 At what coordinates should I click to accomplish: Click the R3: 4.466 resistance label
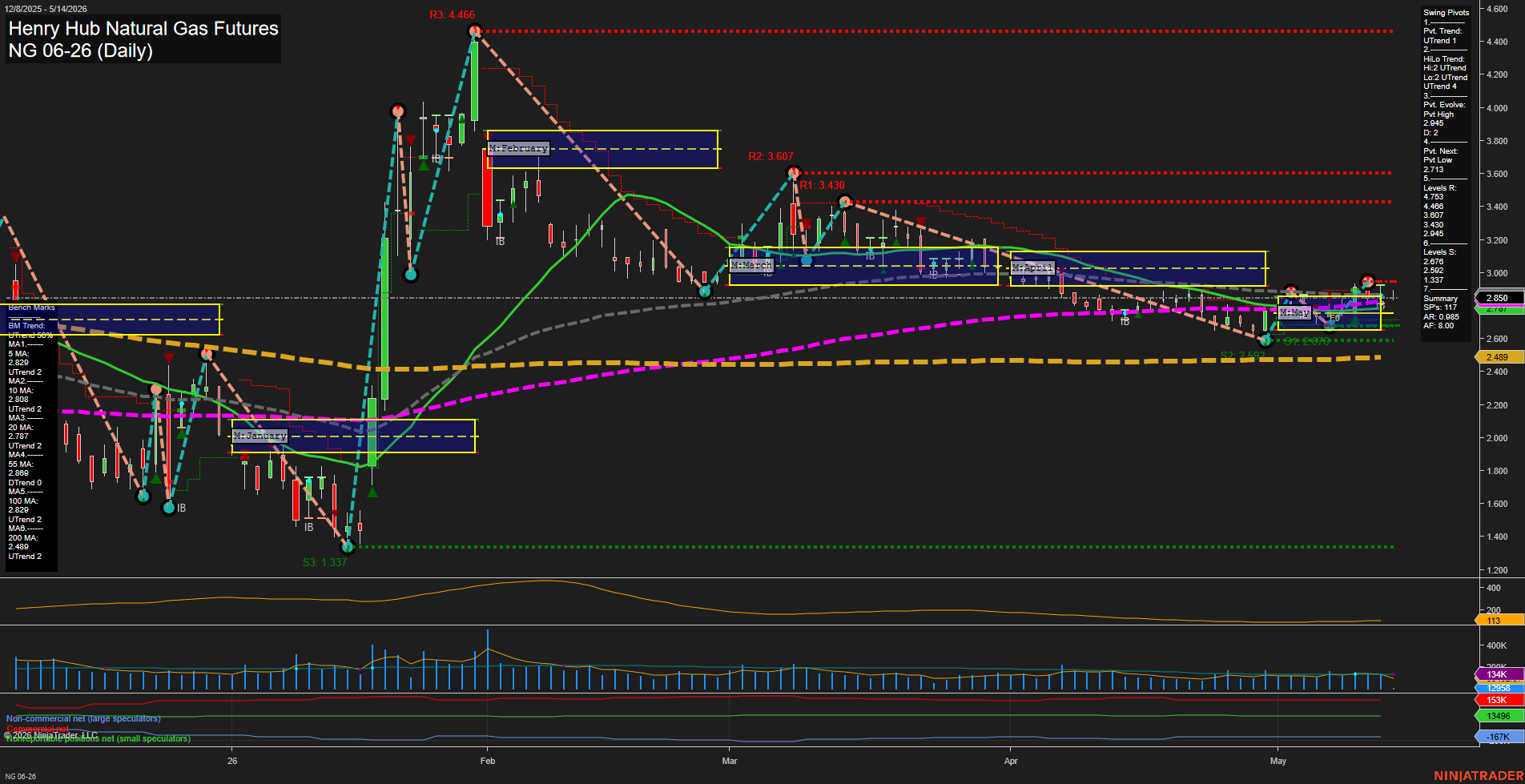pos(452,15)
